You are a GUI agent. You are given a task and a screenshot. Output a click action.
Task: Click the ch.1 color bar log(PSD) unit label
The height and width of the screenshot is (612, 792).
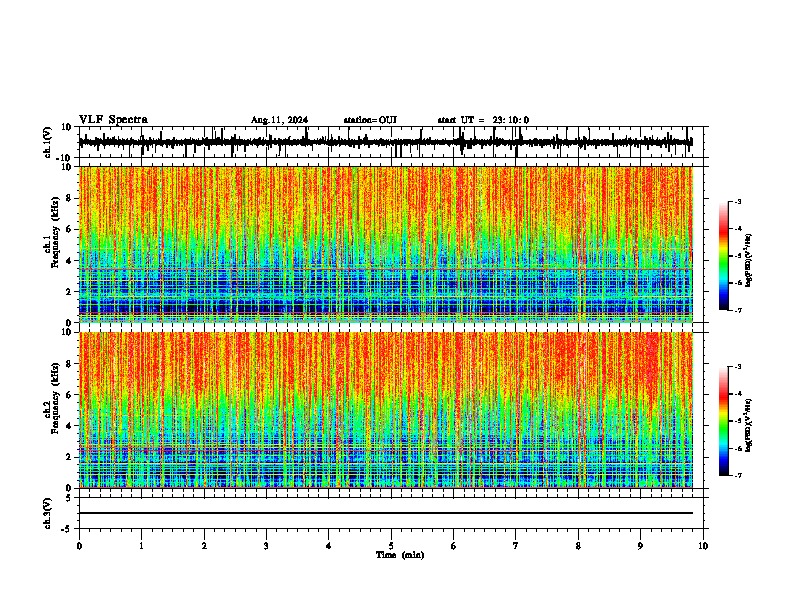(749, 261)
